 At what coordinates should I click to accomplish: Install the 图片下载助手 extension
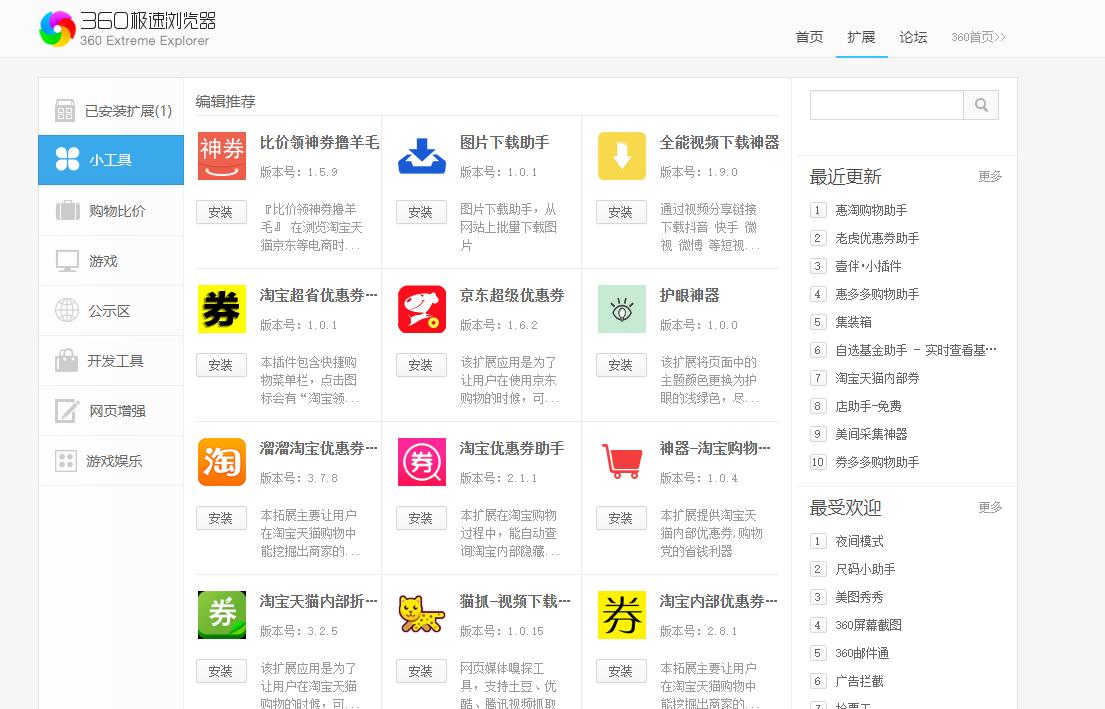tap(421, 212)
